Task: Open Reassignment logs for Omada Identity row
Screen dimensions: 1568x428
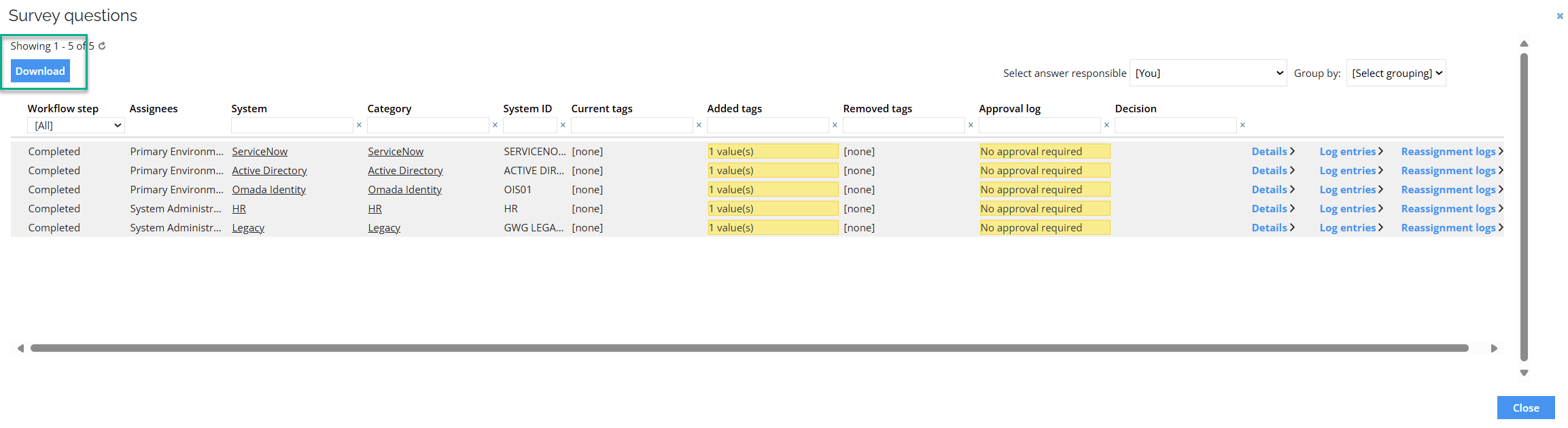Action: [x=1452, y=189]
